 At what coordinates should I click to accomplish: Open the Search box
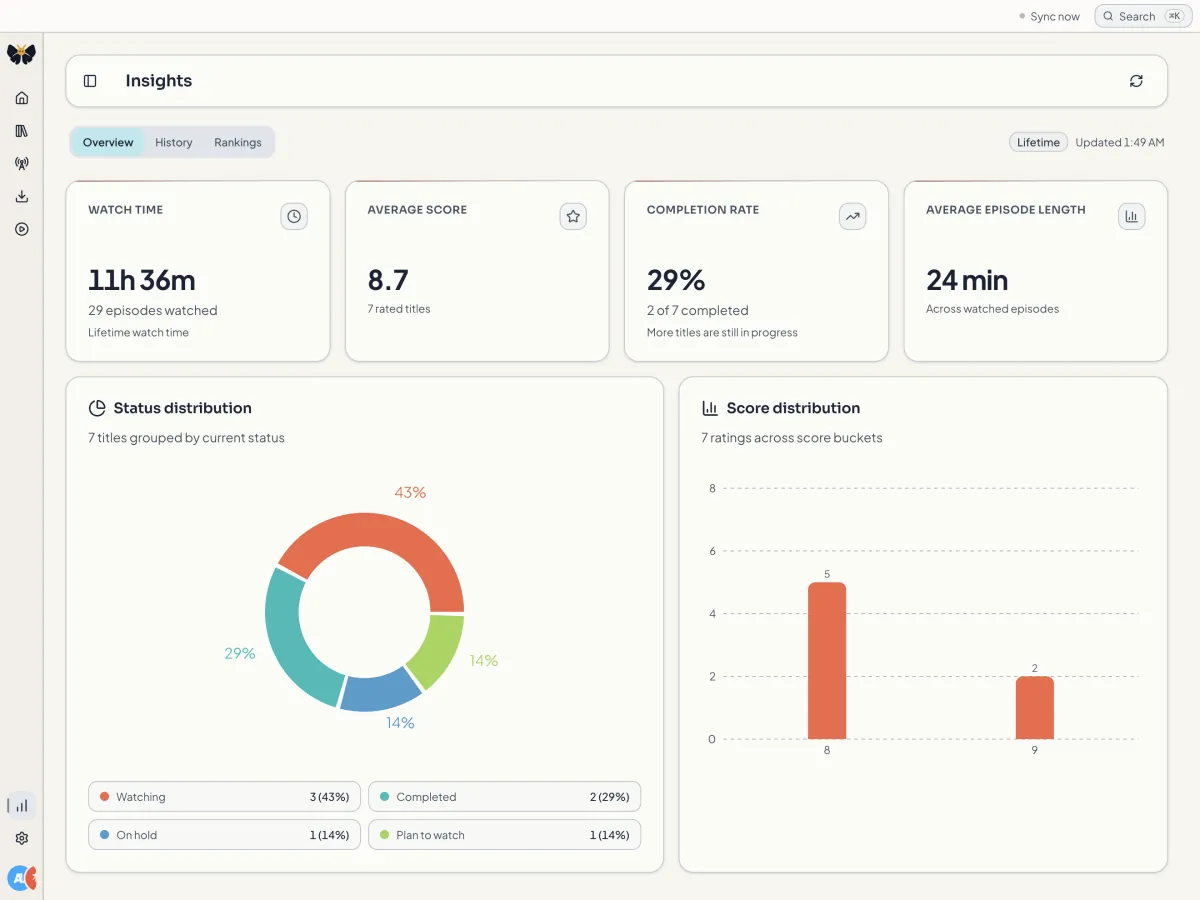point(1143,16)
